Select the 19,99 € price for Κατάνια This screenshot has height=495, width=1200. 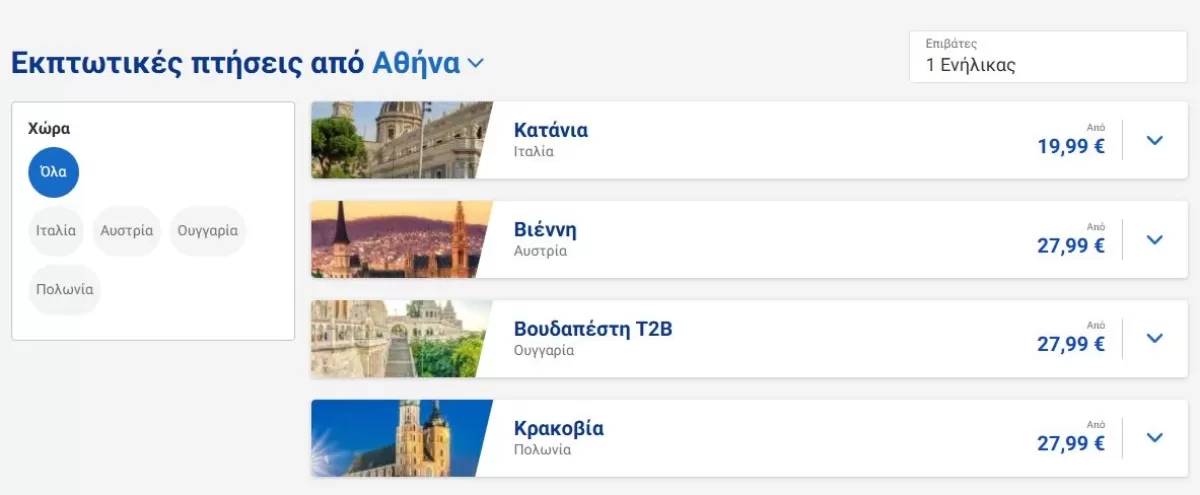pyautogui.click(x=1071, y=147)
